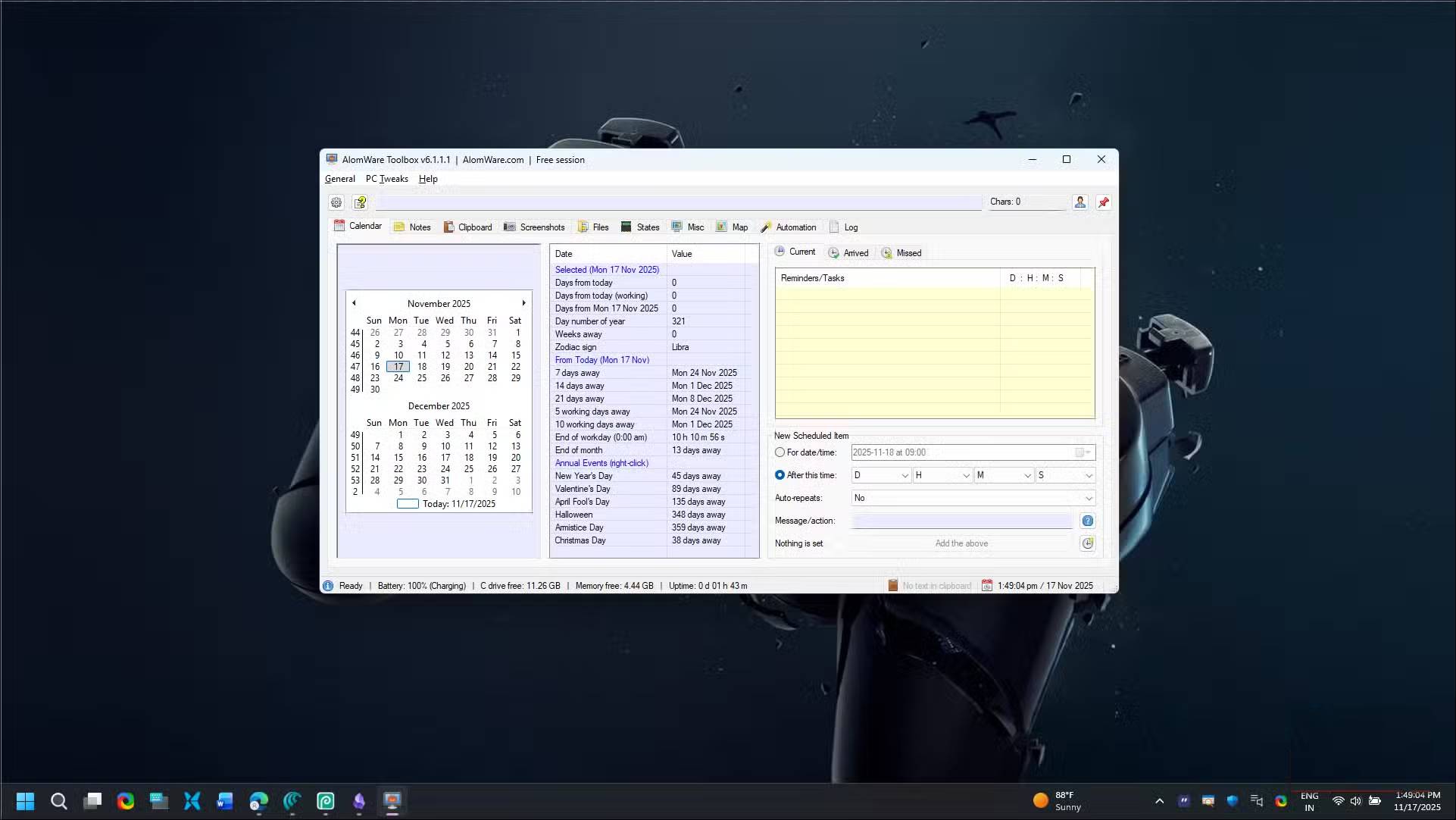The width and height of the screenshot is (1456, 820).
Task: Open the PC Tweaks menu
Action: click(386, 179)
